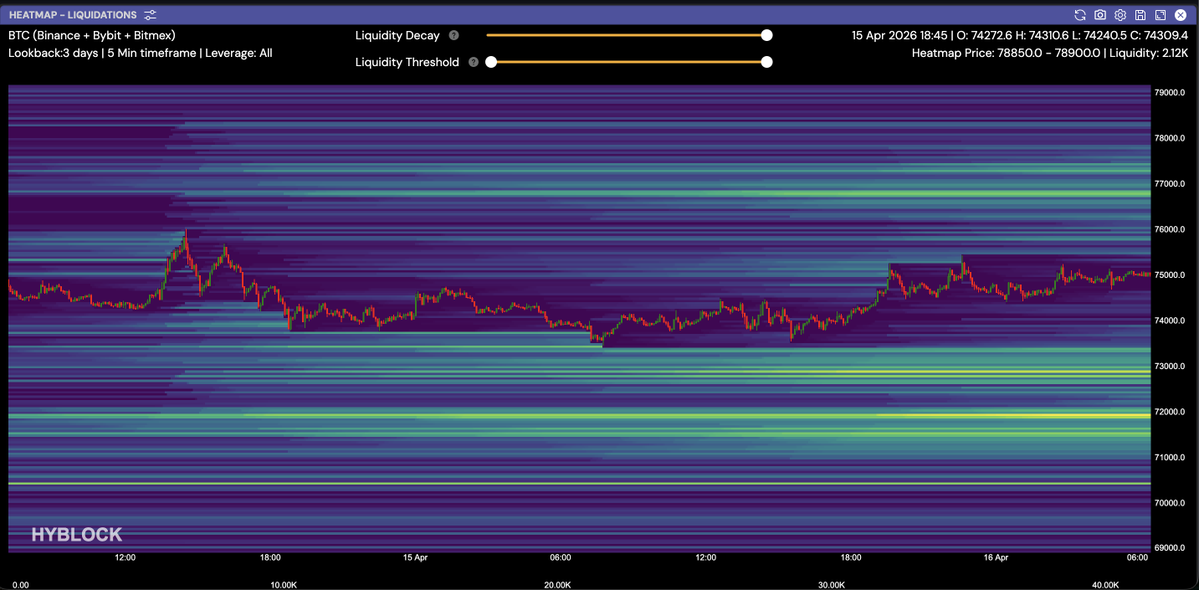Image resolution: width=1199 pixels, height=590 pixels.
Task: Click the 72000.0 price axis label
Action: coord(1170,412)
